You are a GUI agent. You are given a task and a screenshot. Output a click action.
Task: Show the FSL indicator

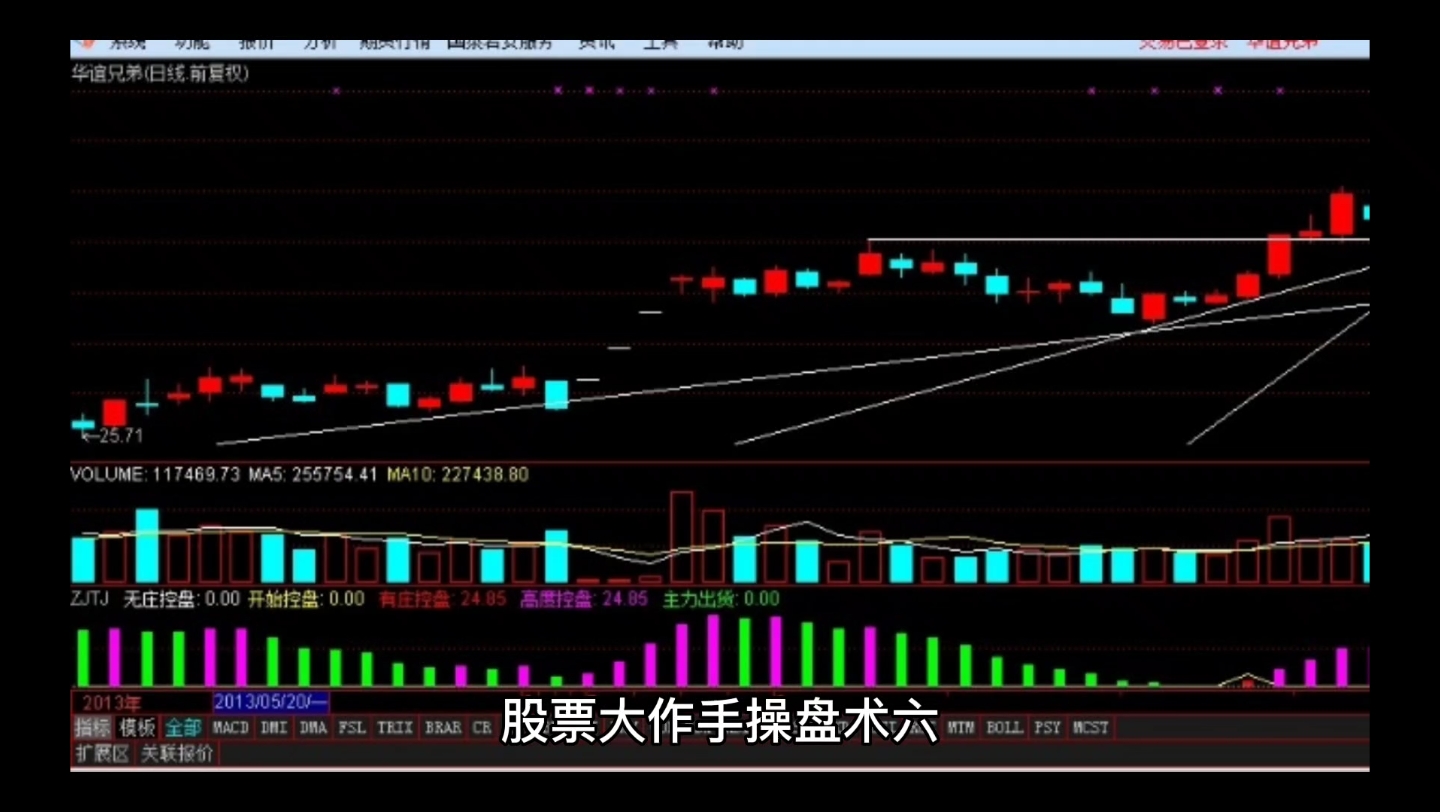click(x=352, y=728)
